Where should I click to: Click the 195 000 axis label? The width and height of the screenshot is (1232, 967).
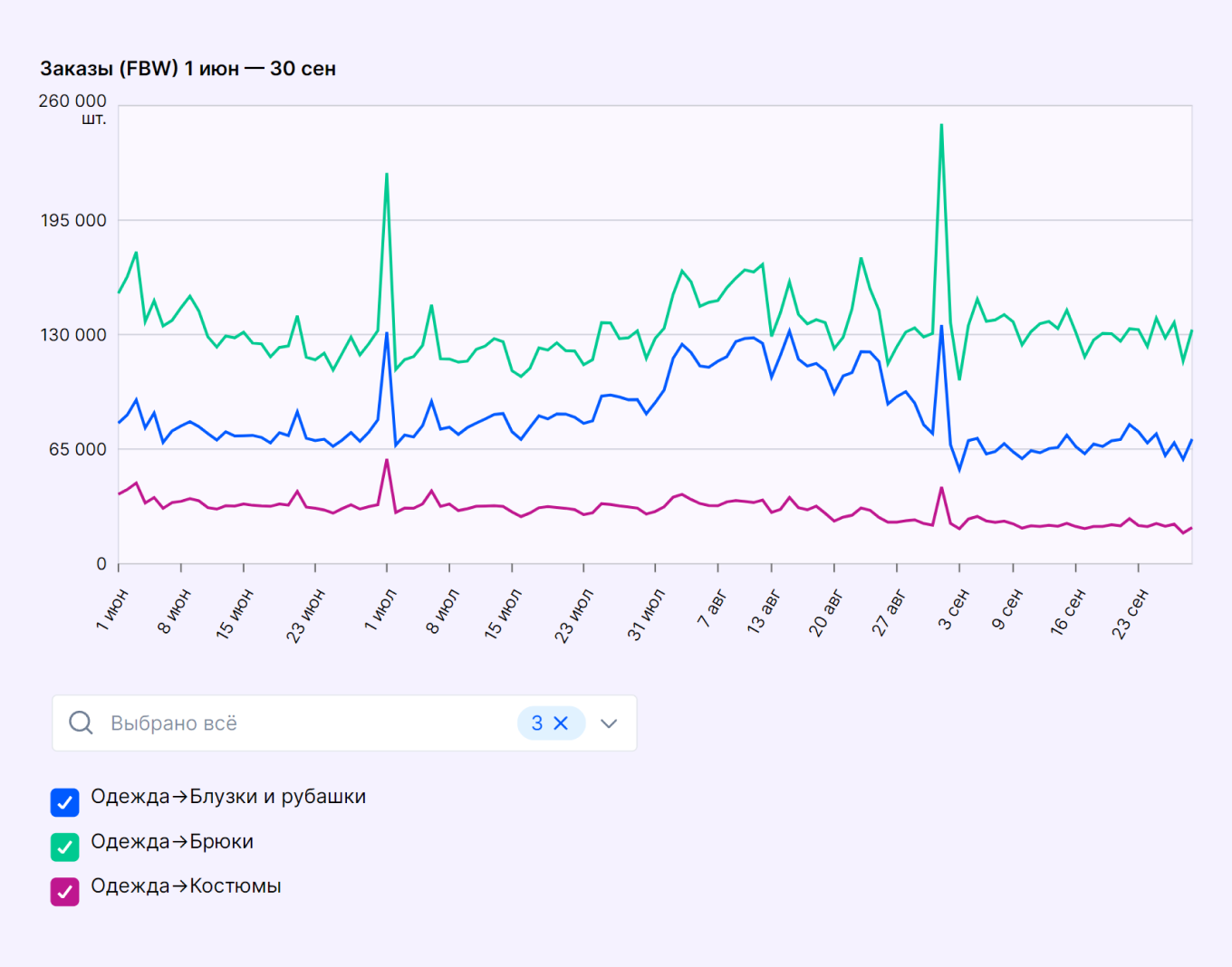(x=72, y=220)
